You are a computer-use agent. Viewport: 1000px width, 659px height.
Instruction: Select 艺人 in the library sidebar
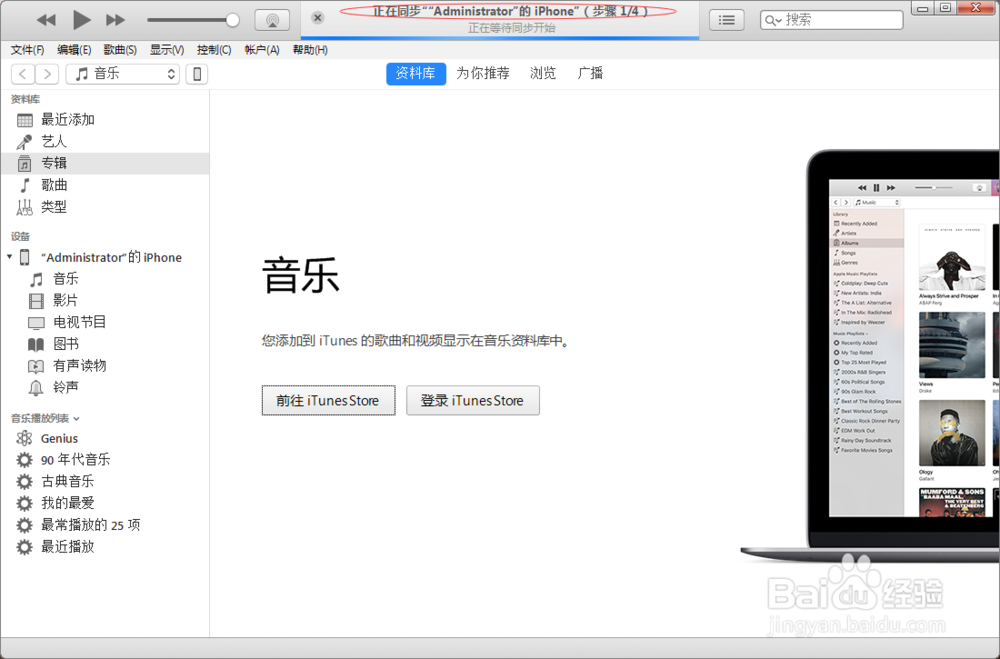tap(105, 142)
